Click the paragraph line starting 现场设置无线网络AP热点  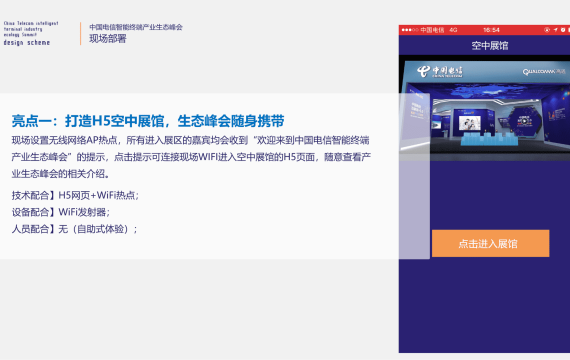(x=190, y=140)
